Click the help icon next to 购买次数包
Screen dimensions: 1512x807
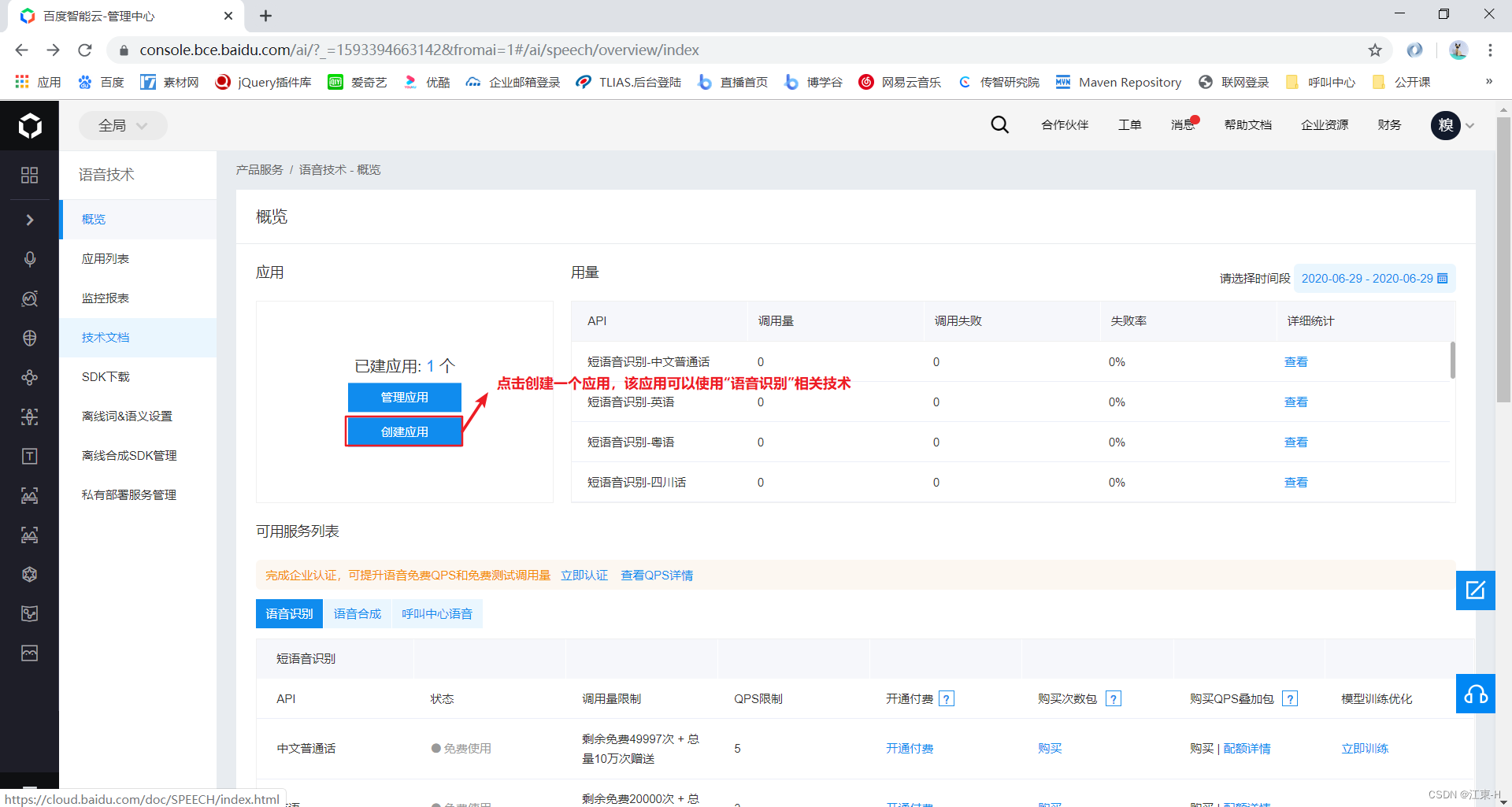1114,698
